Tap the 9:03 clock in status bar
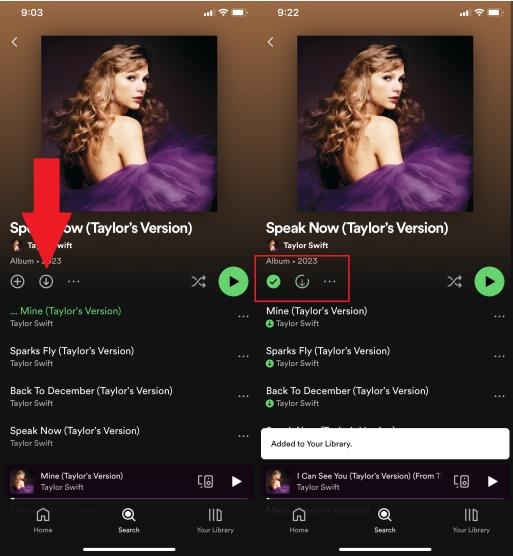The height and width of the screenshot is (556, 513). tap(32, 13)
